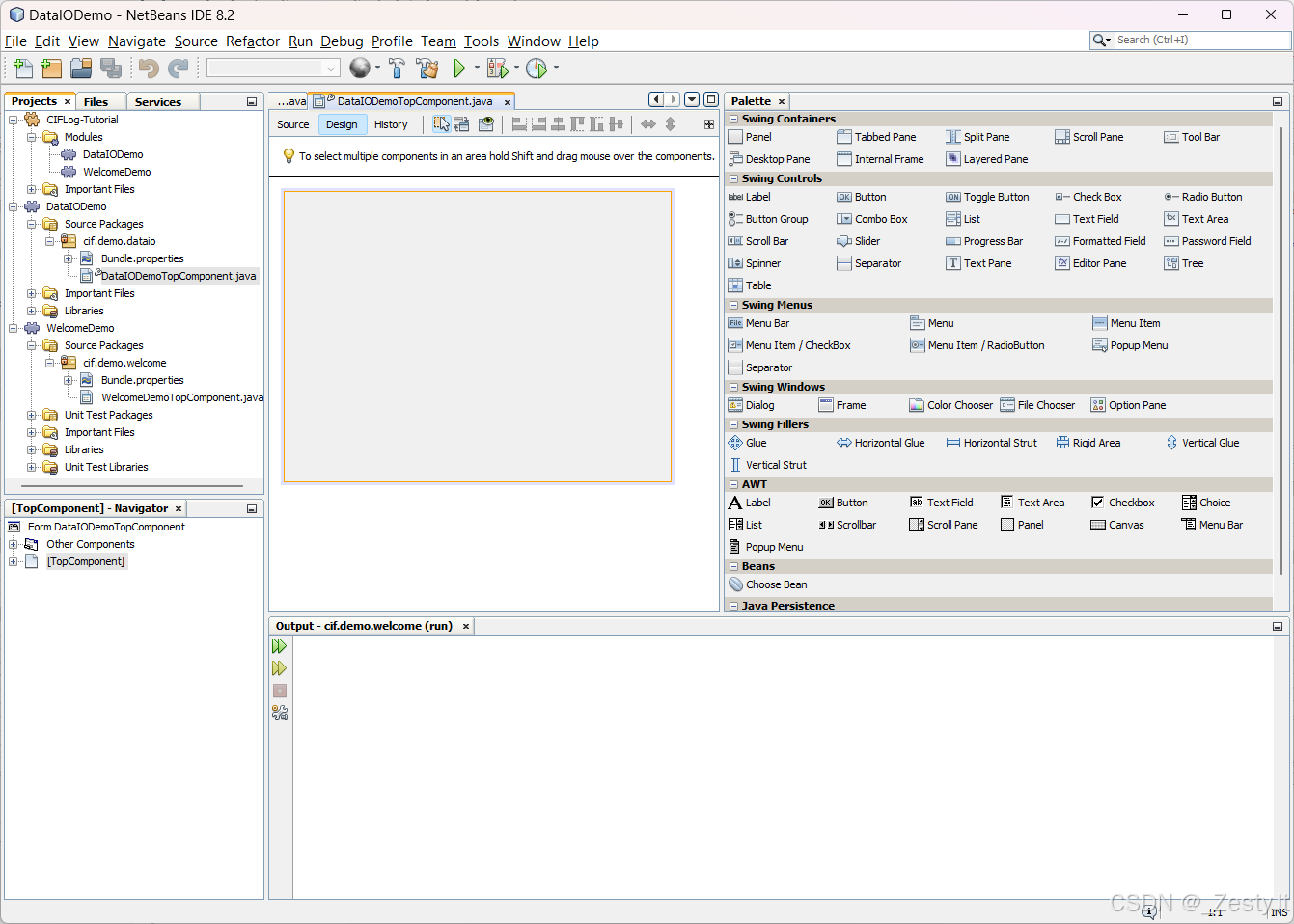Select the Preview Design eye icon
This screenshot has height=924, width=1294.
pos(485,123)
